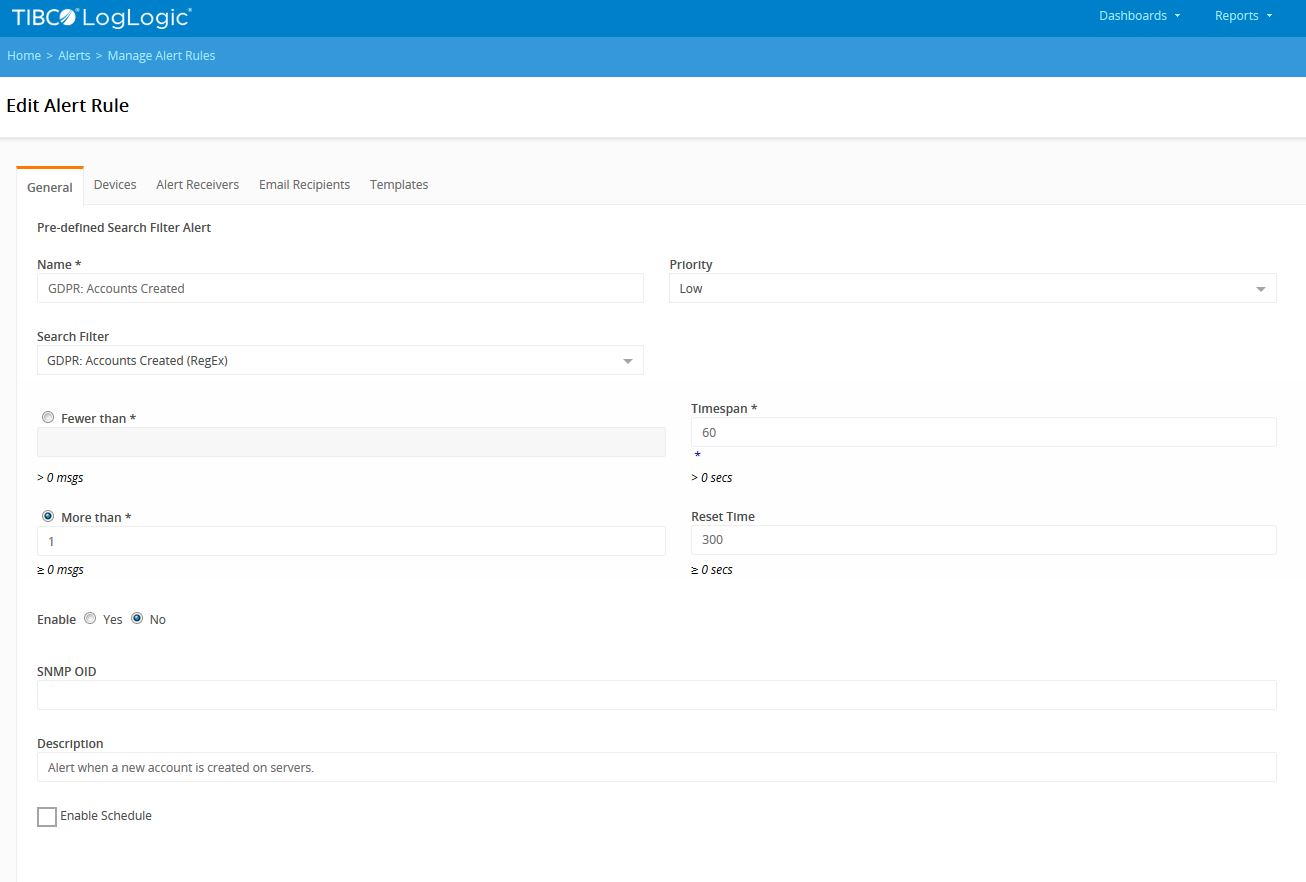Viewport: 1306px width, 882px height.
Task: Edit the Reset Time field
Action: (x=983, y=540)
